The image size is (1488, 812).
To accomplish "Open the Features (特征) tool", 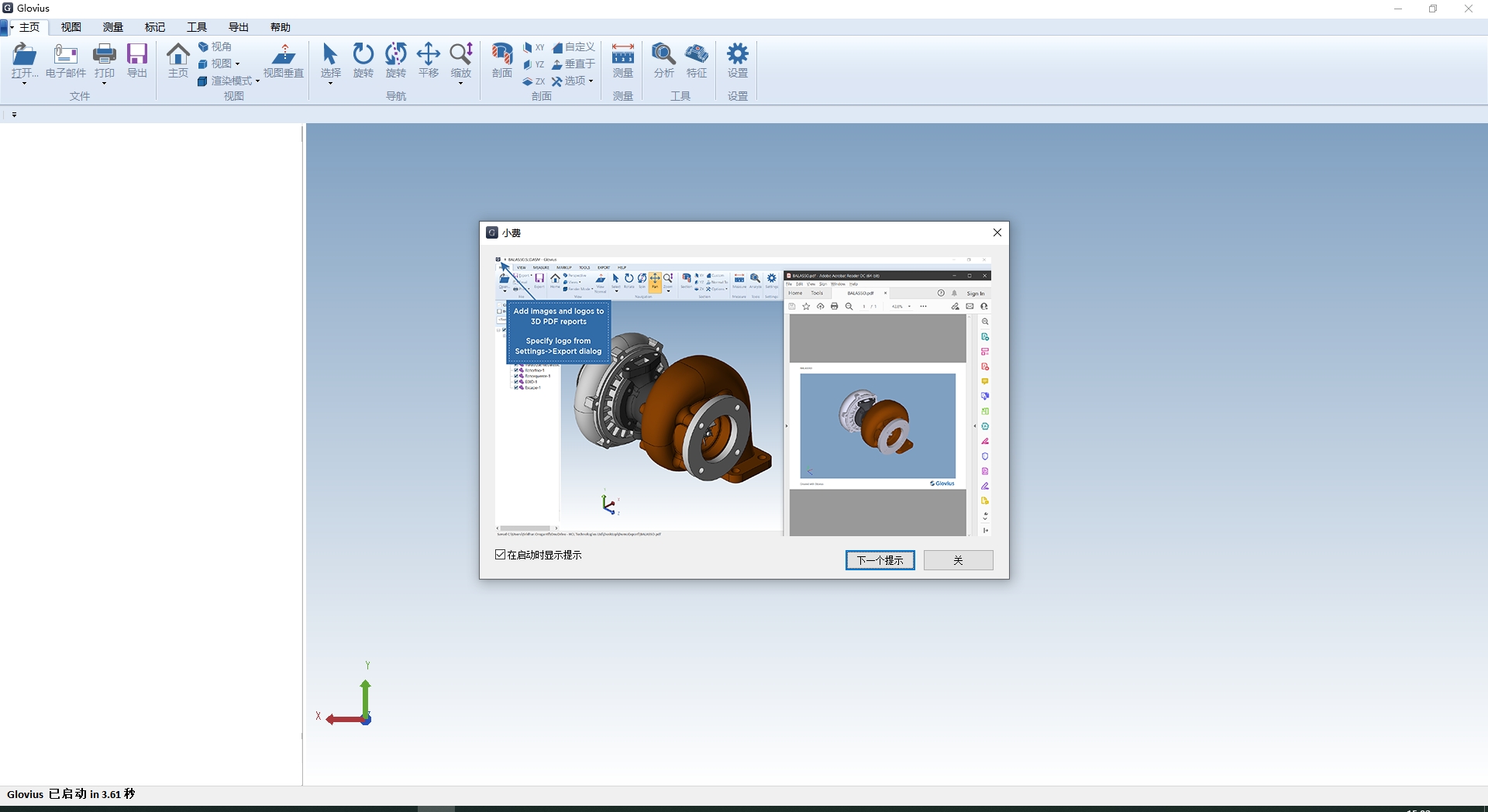I will [697, 56].
